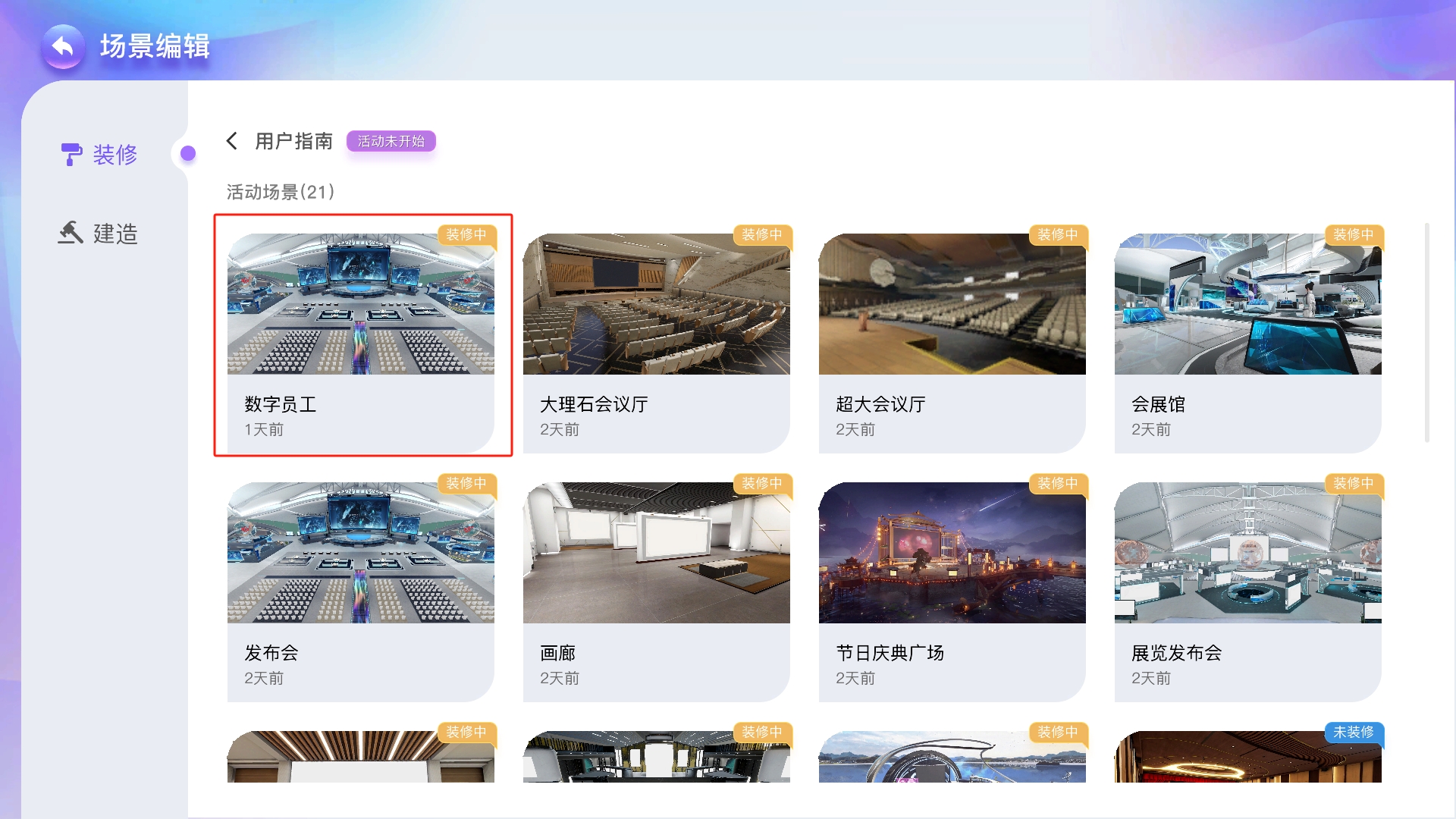Select the 装修 paint roller icon
The height and width of the screenshot is (819, 1456).
[x=71, y=155]
